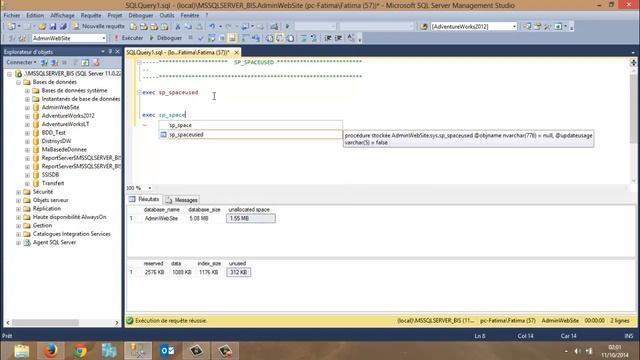Viewport: 640px width, 360px height.
Task: Click the Undo arrow icon
Action: click(212, 27)
